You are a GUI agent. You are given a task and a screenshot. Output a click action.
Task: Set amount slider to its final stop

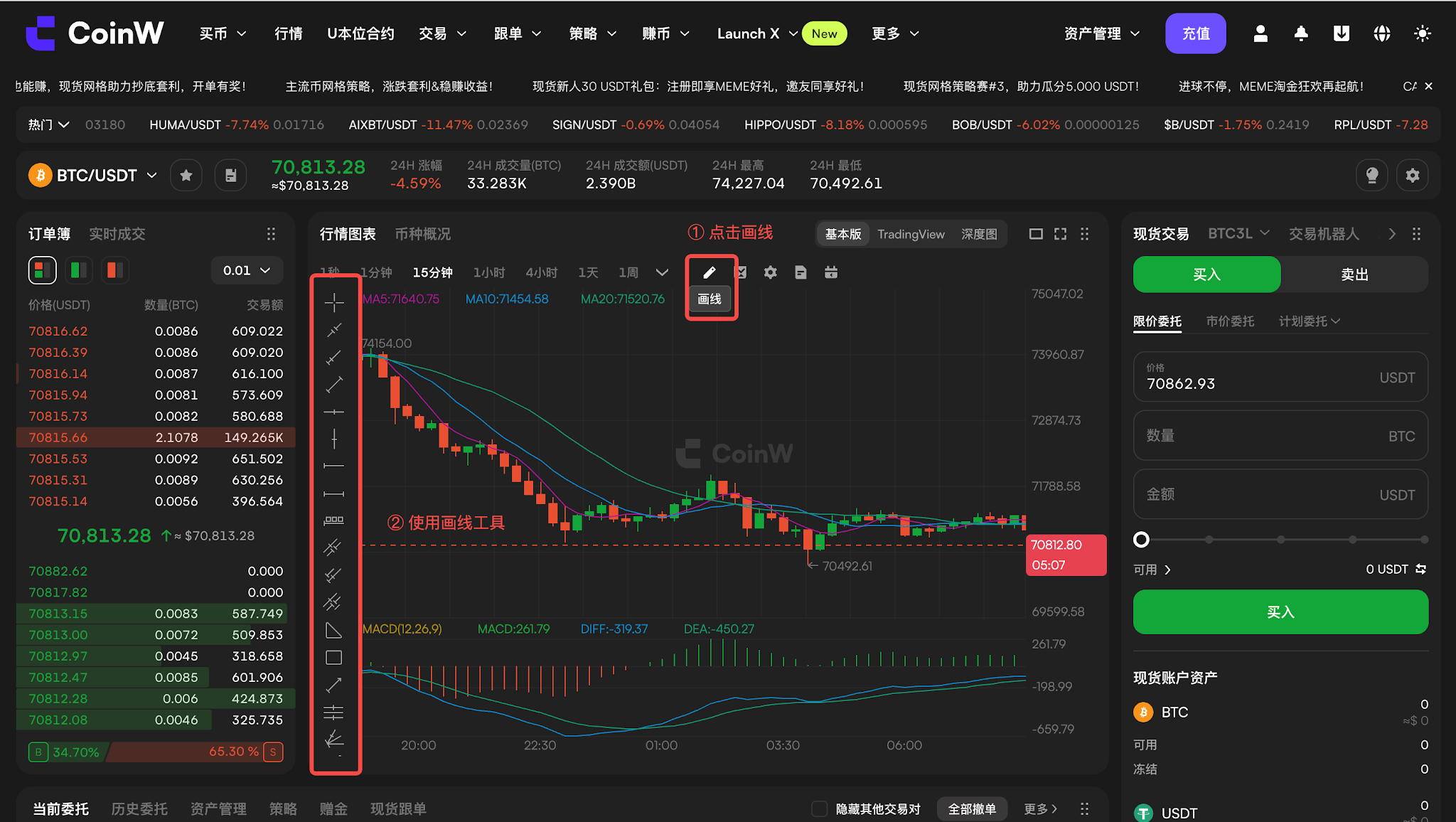click(1424, 540)
